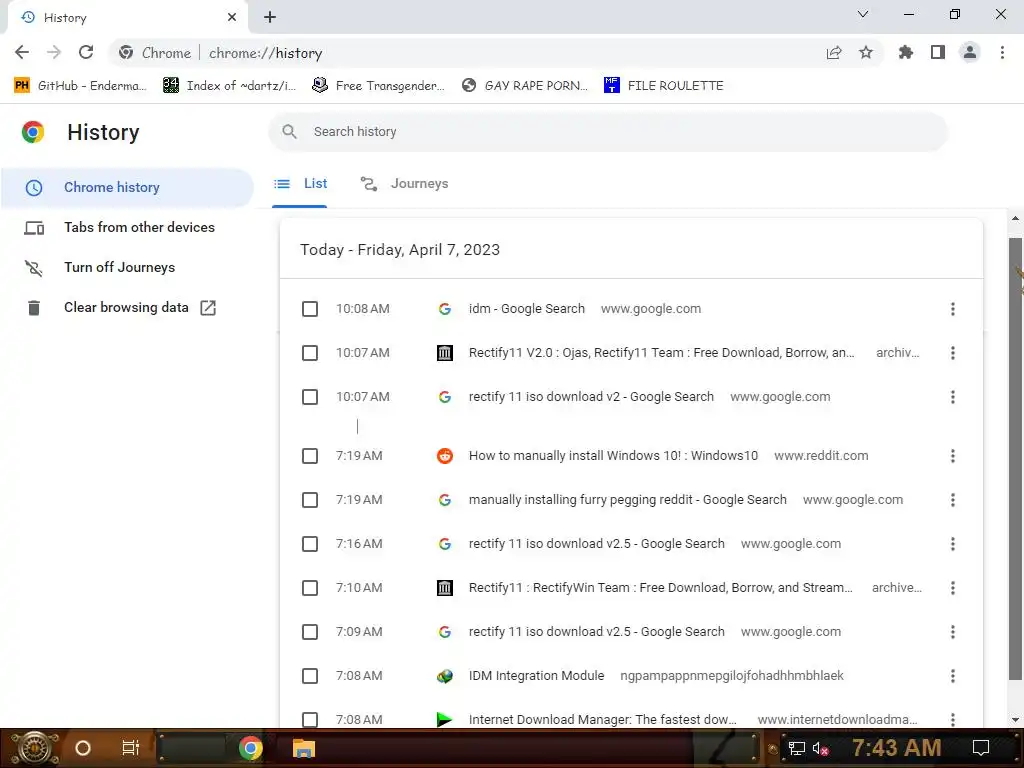Screen dimensions: 1024x768
Task: Open How to manually install Windows 10 link
Action: coord(613,456)
